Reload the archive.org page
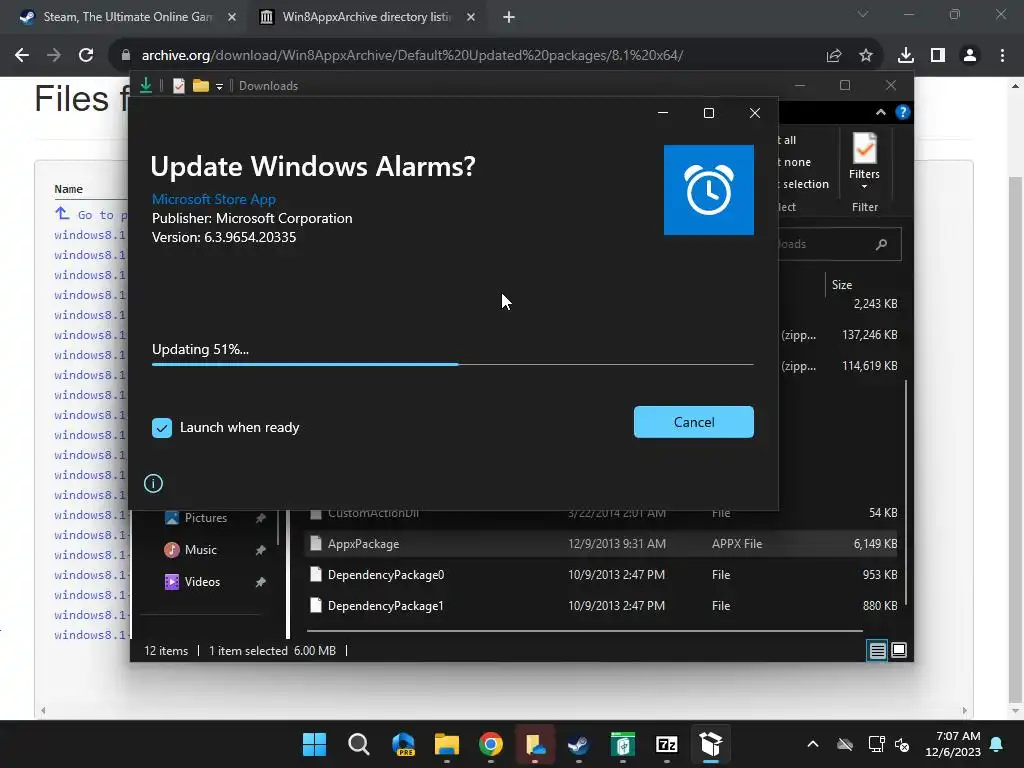Viewport: 1024px width, 768px height. (86, 56)
